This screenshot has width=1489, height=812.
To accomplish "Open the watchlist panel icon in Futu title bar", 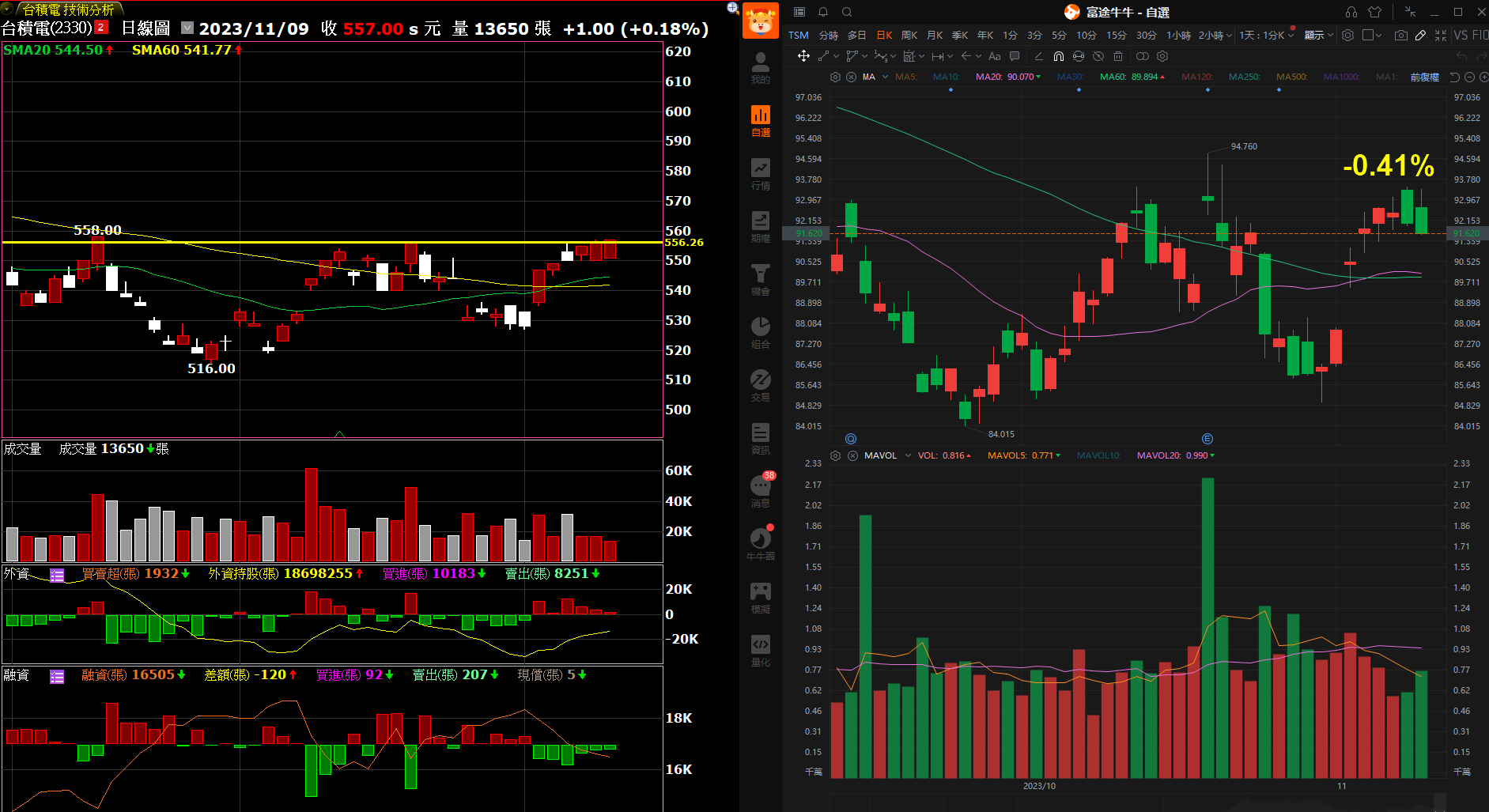I will click(799, 12).
